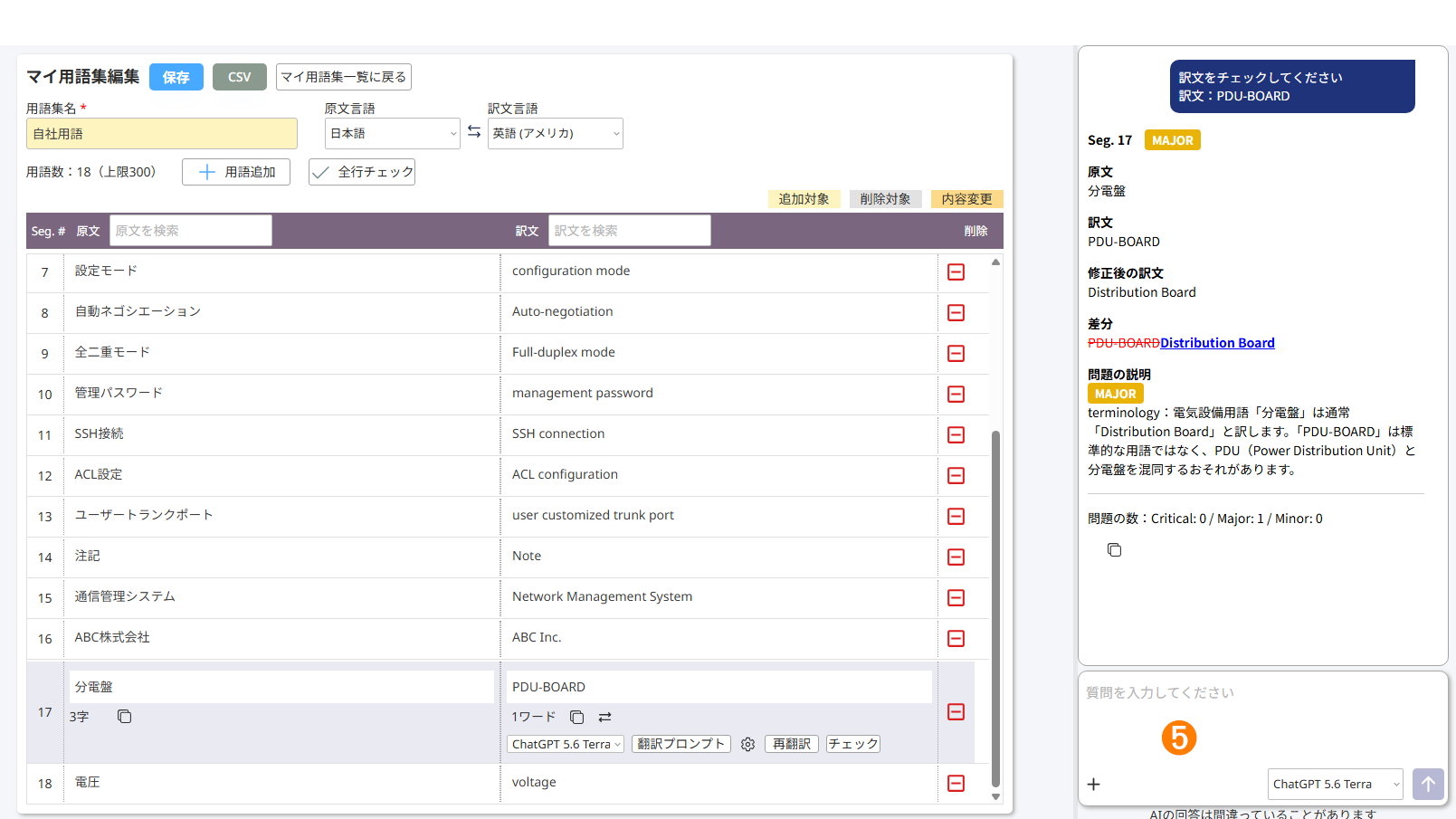Open the 原文言語 日本語 dropdown
Screen dimensions: 1456x819
[393, 133]
